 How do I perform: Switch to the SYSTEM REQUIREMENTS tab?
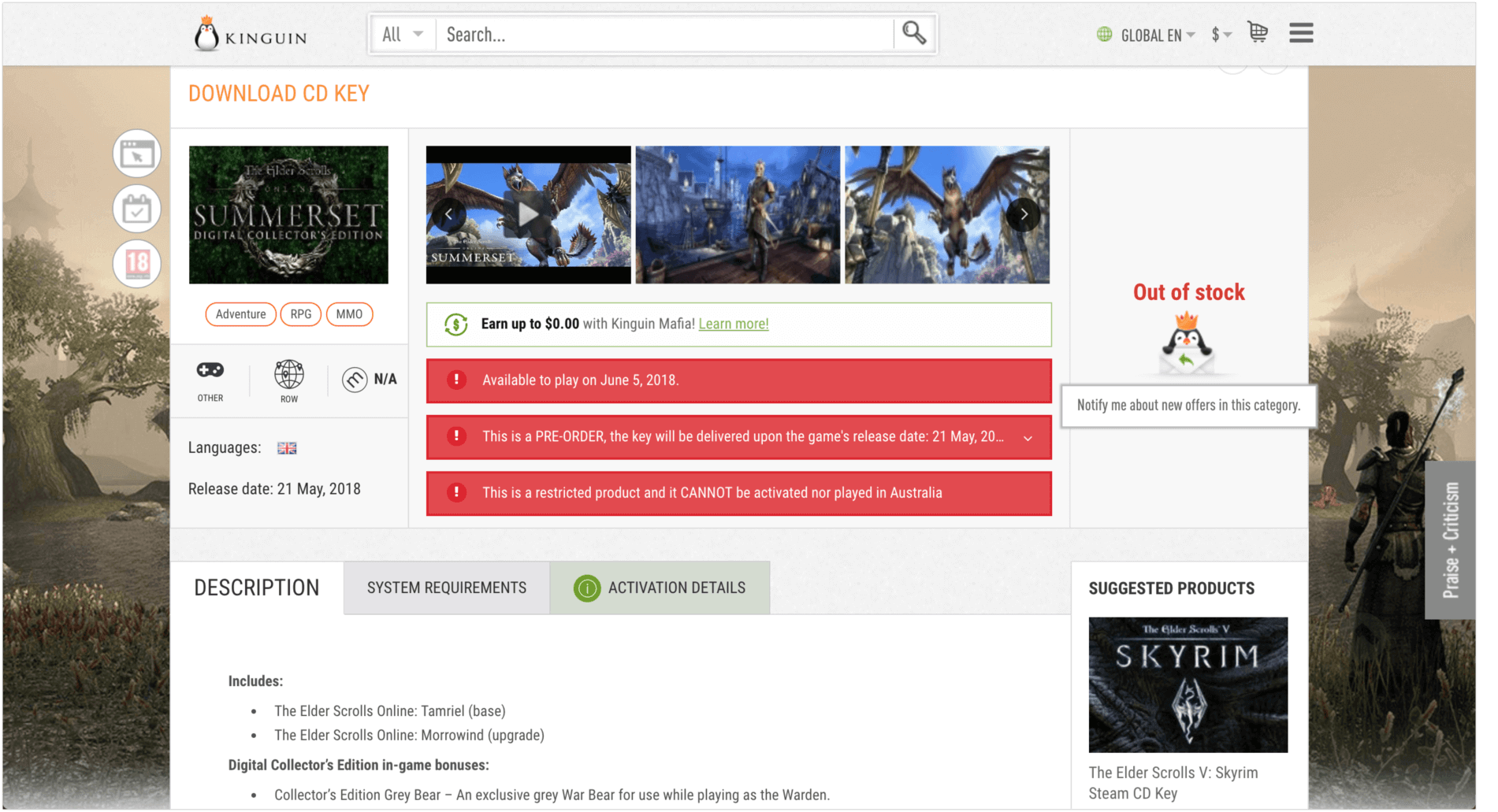point(447,588)
